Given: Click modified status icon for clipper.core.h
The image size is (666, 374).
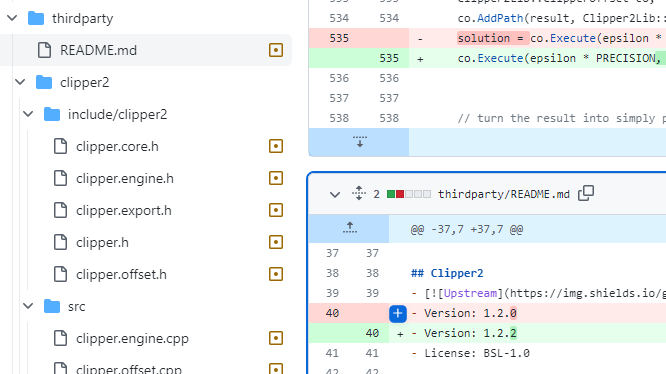Looking at the screenshot, I should pos(276,146).
